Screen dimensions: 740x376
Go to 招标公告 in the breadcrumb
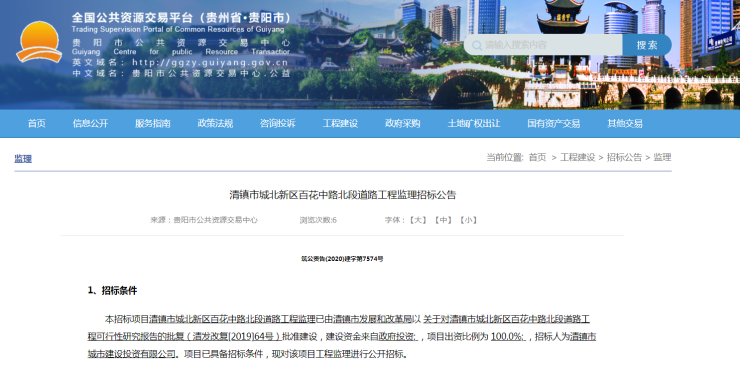pos(624,158)
